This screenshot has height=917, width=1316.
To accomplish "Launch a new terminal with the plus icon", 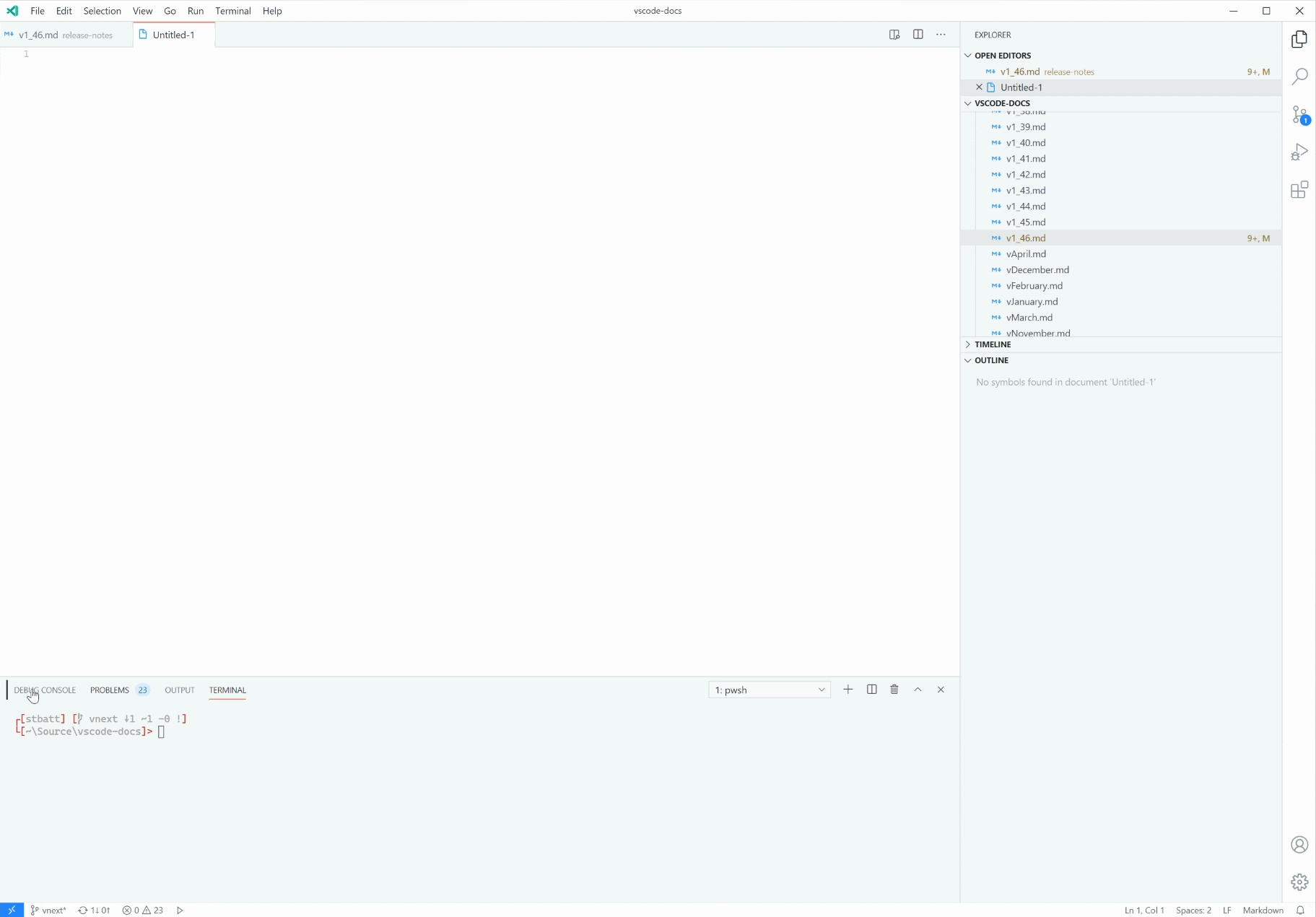I will (847, 690).
